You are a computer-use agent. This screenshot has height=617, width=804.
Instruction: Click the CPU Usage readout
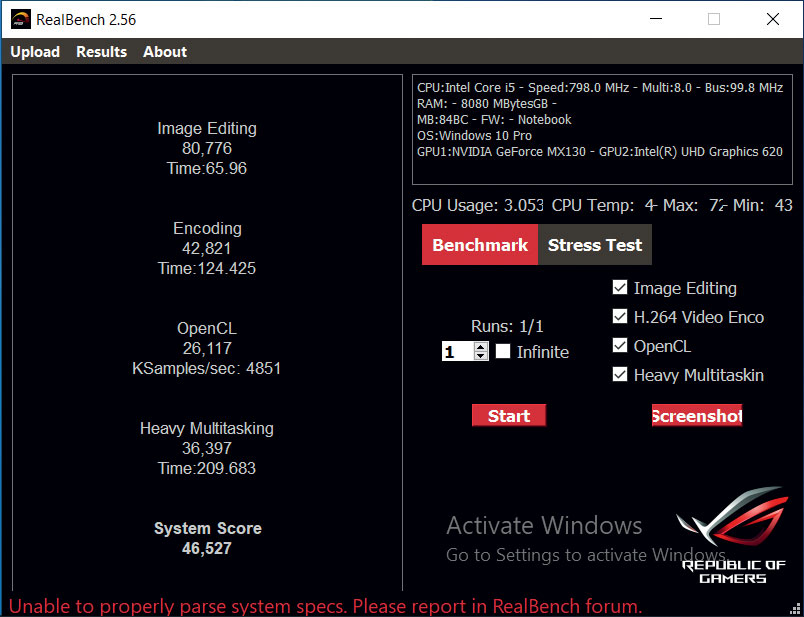[x=478, y=206]
